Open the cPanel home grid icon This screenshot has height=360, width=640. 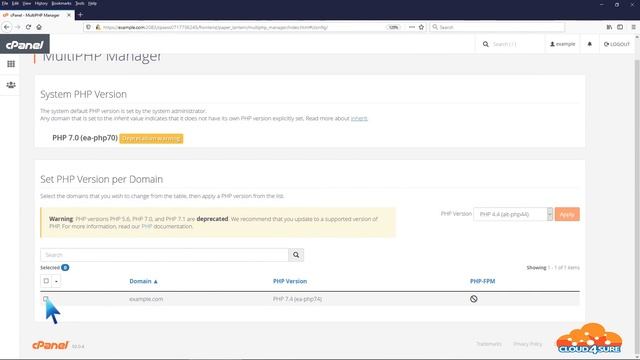(x=11, y=64)
